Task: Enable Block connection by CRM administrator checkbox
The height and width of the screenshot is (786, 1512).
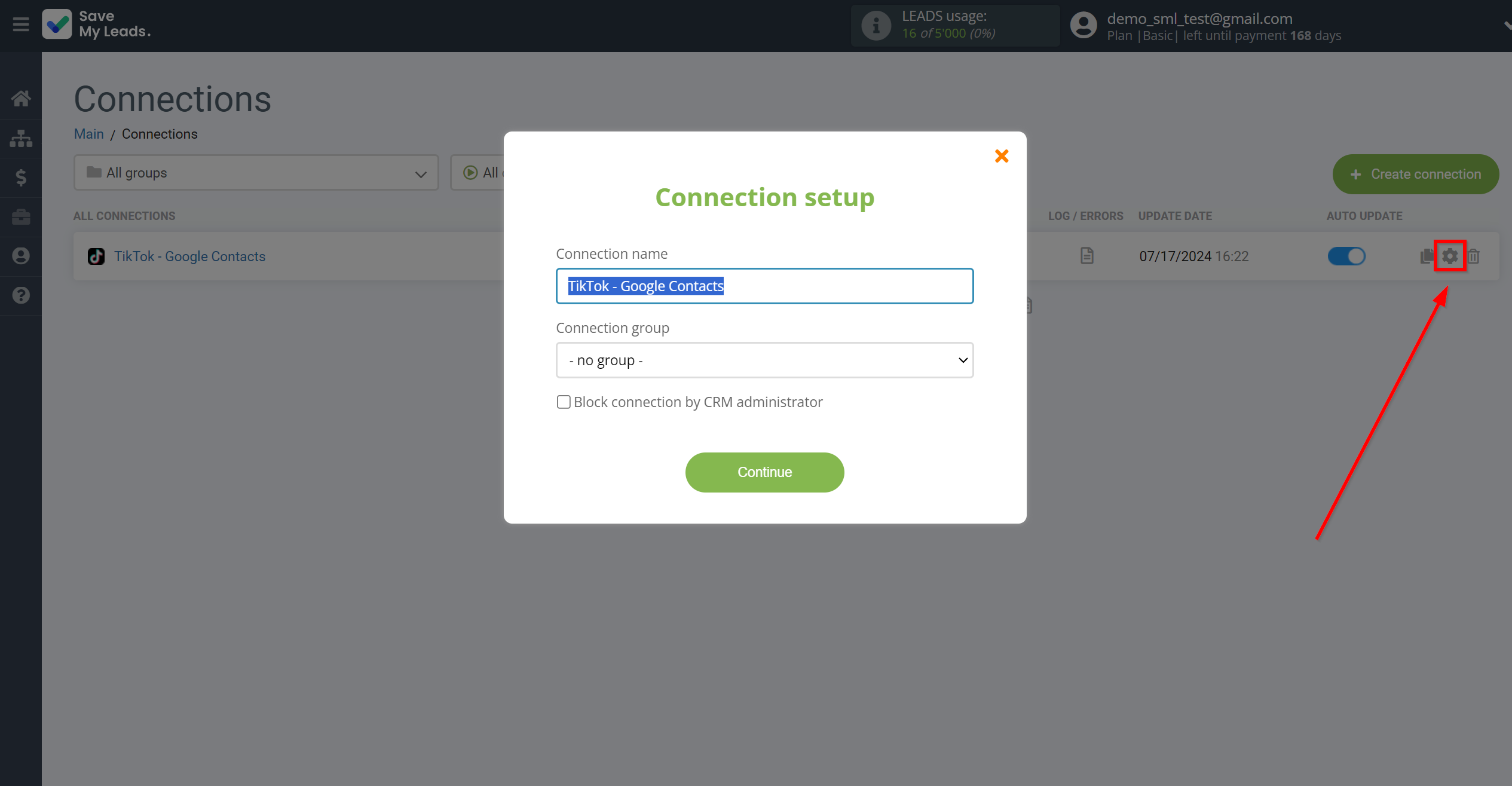Action: point(563,401)
